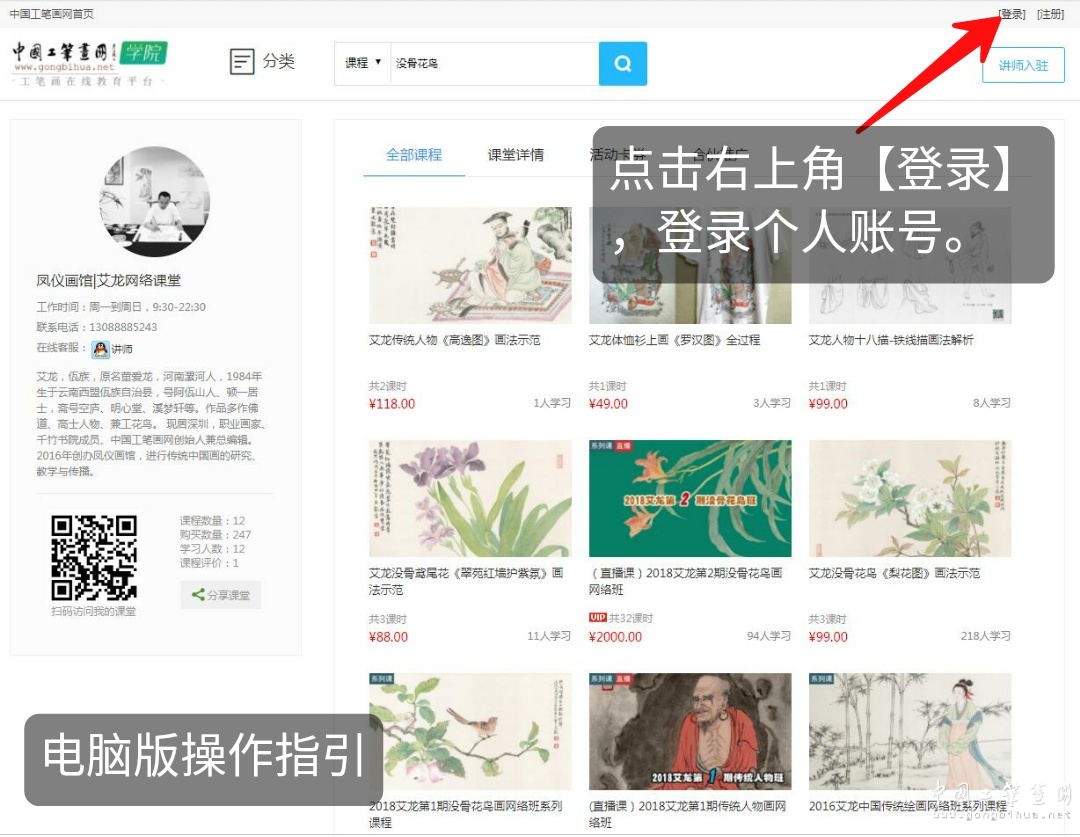Open course title （直播课）2018艾龙第2期没骨花鸟画网络班
This screenshot has width=1080, height=837.
coord(685,581)
